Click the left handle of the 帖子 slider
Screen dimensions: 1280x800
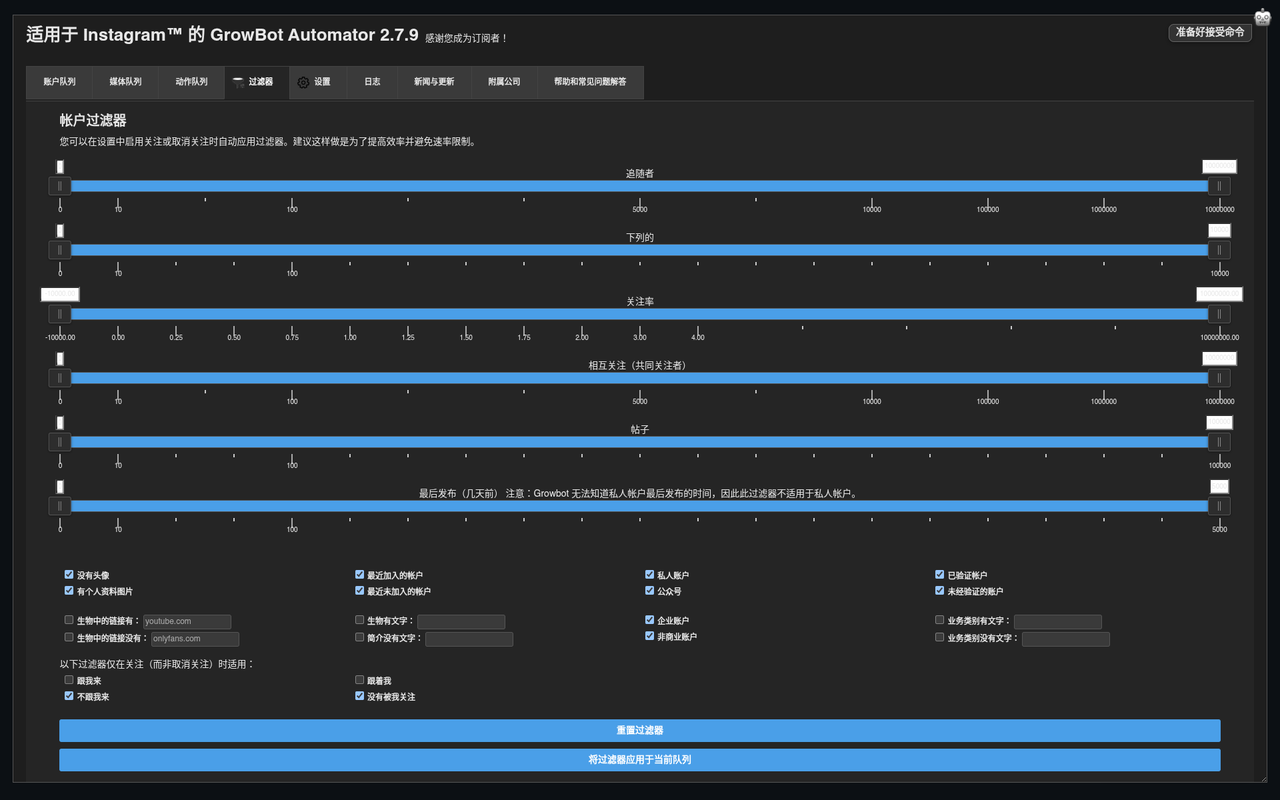click(60, 442)
